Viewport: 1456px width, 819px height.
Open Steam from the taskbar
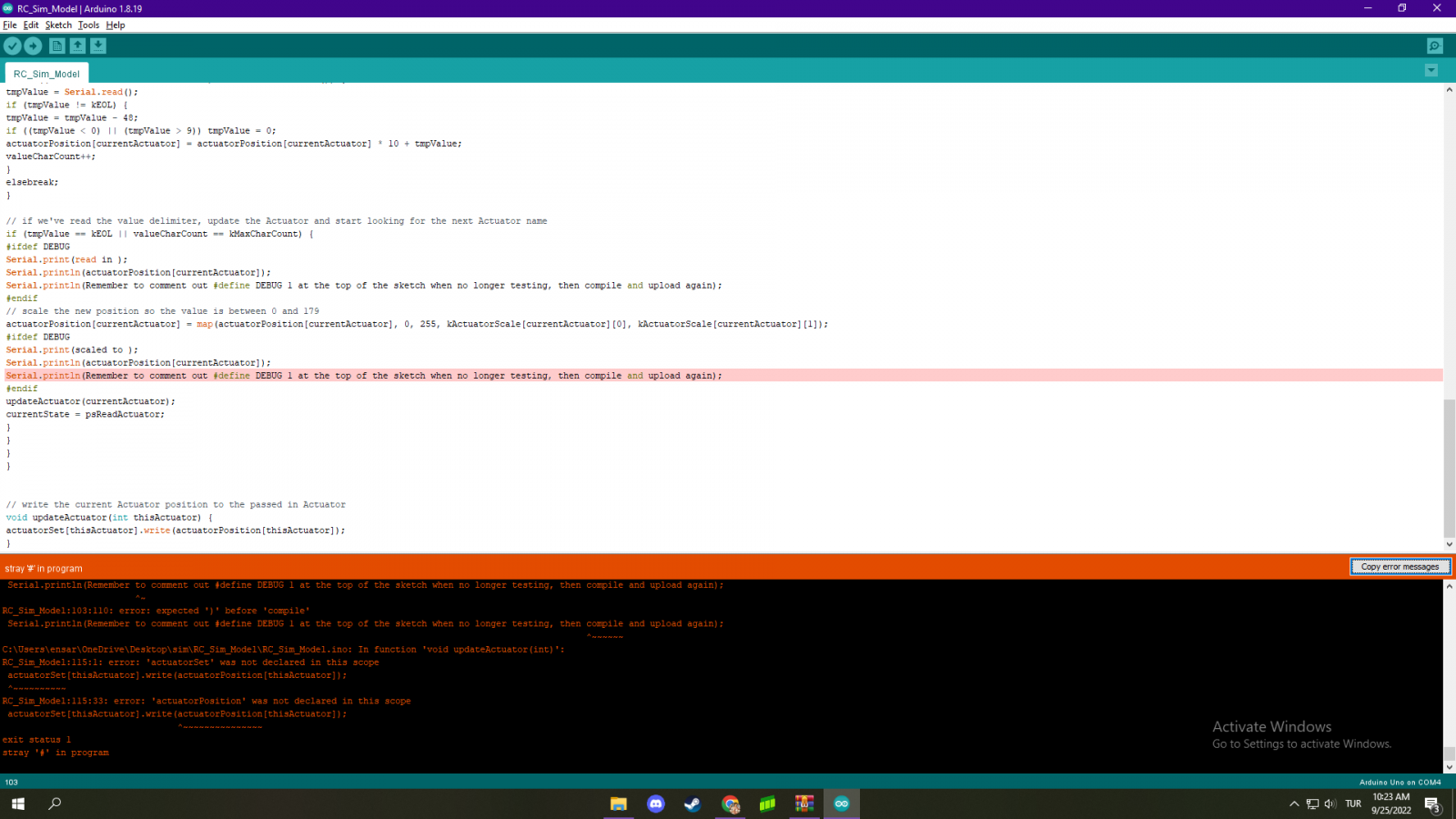pos(693,804)
